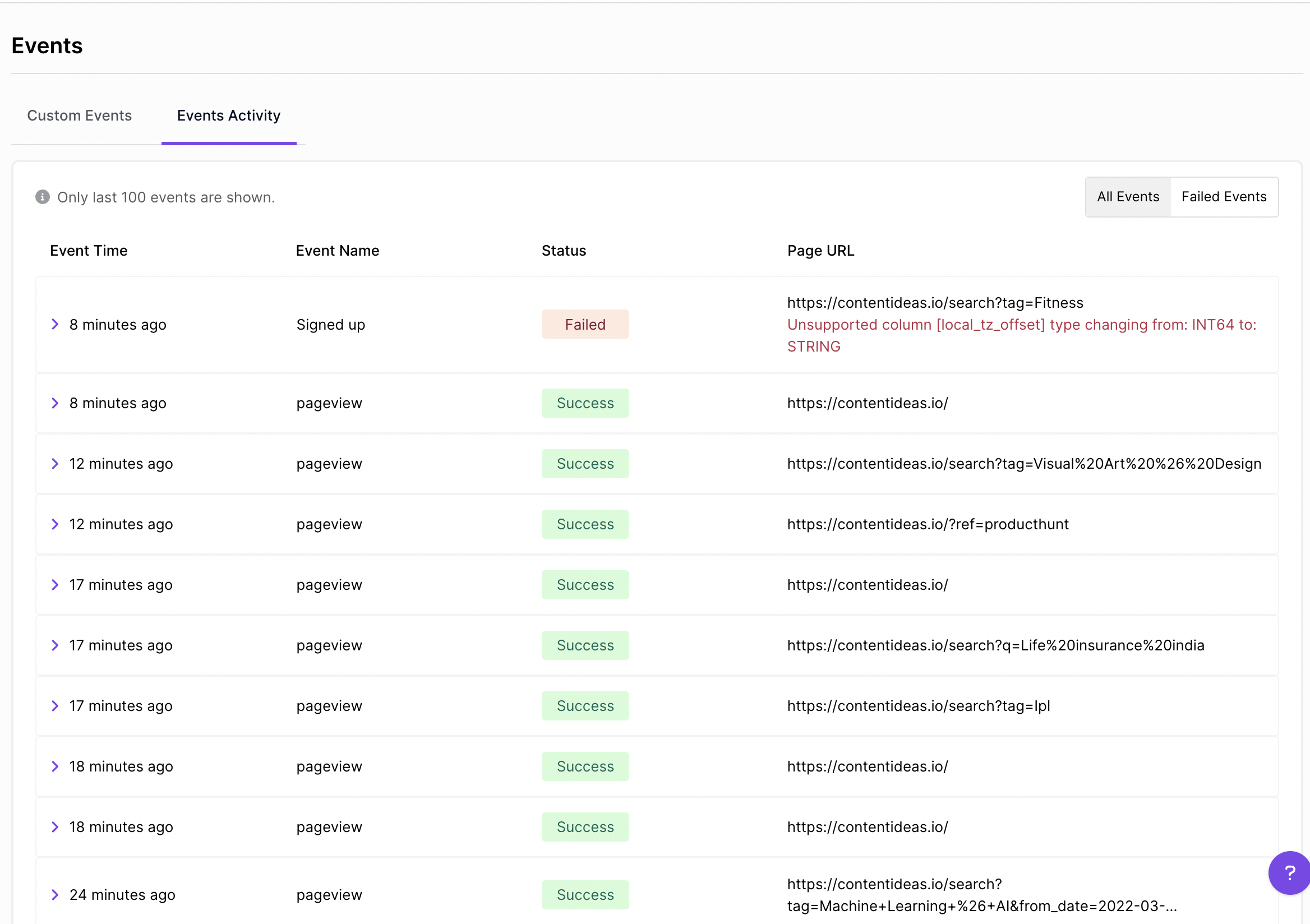Viewport: 1310px width, 924px height.
Task: Click the 'Only last 100 events are shown' notice
Action: pyautogui.click(x=166, y=197)
